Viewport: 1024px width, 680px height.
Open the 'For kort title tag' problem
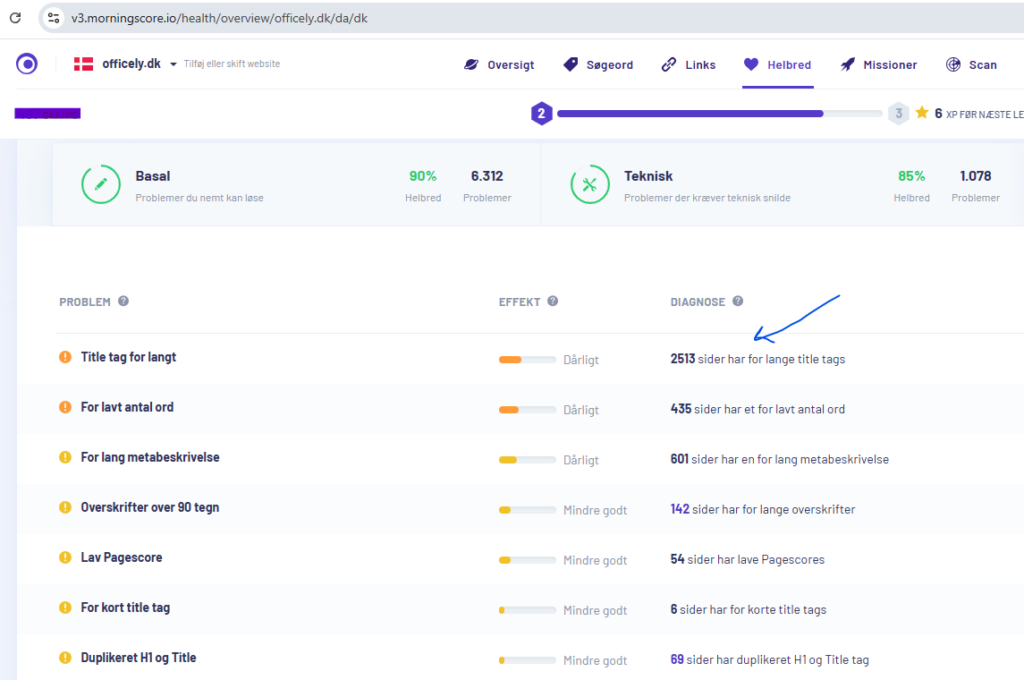pos(125,607)
